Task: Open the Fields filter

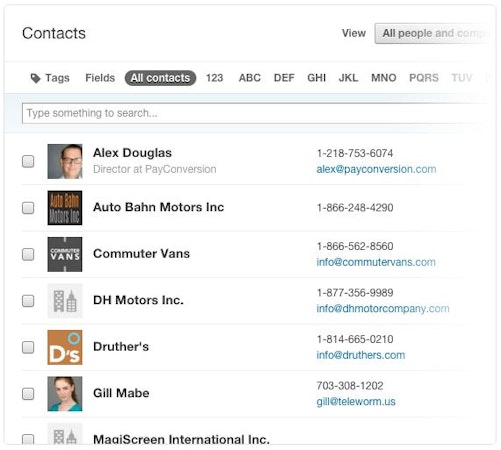Action: (x=100, y=78)
